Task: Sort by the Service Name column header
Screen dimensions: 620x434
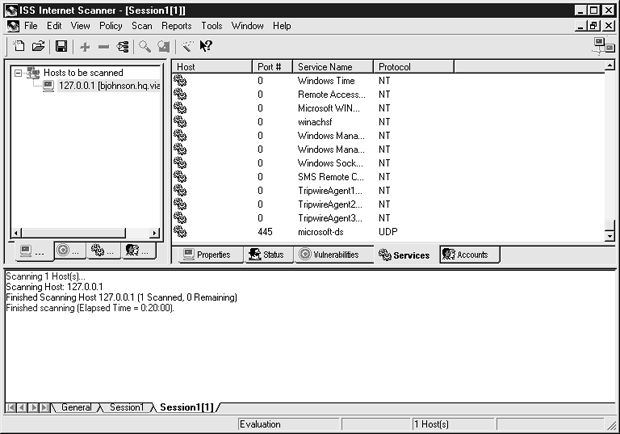Action: 332,66
